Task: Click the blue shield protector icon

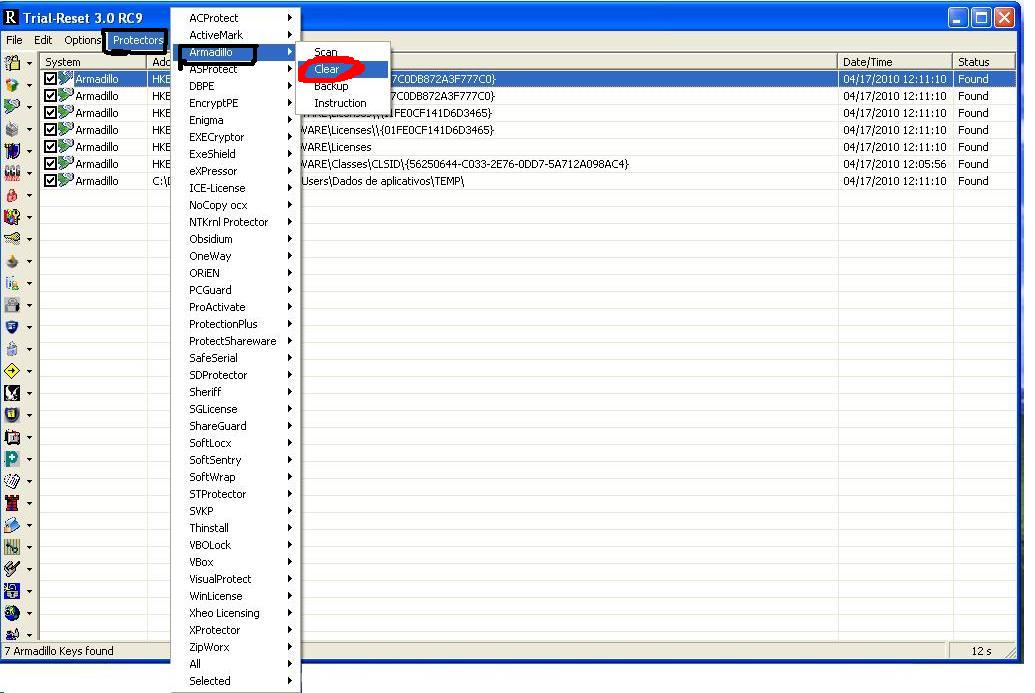Action: 11,327
